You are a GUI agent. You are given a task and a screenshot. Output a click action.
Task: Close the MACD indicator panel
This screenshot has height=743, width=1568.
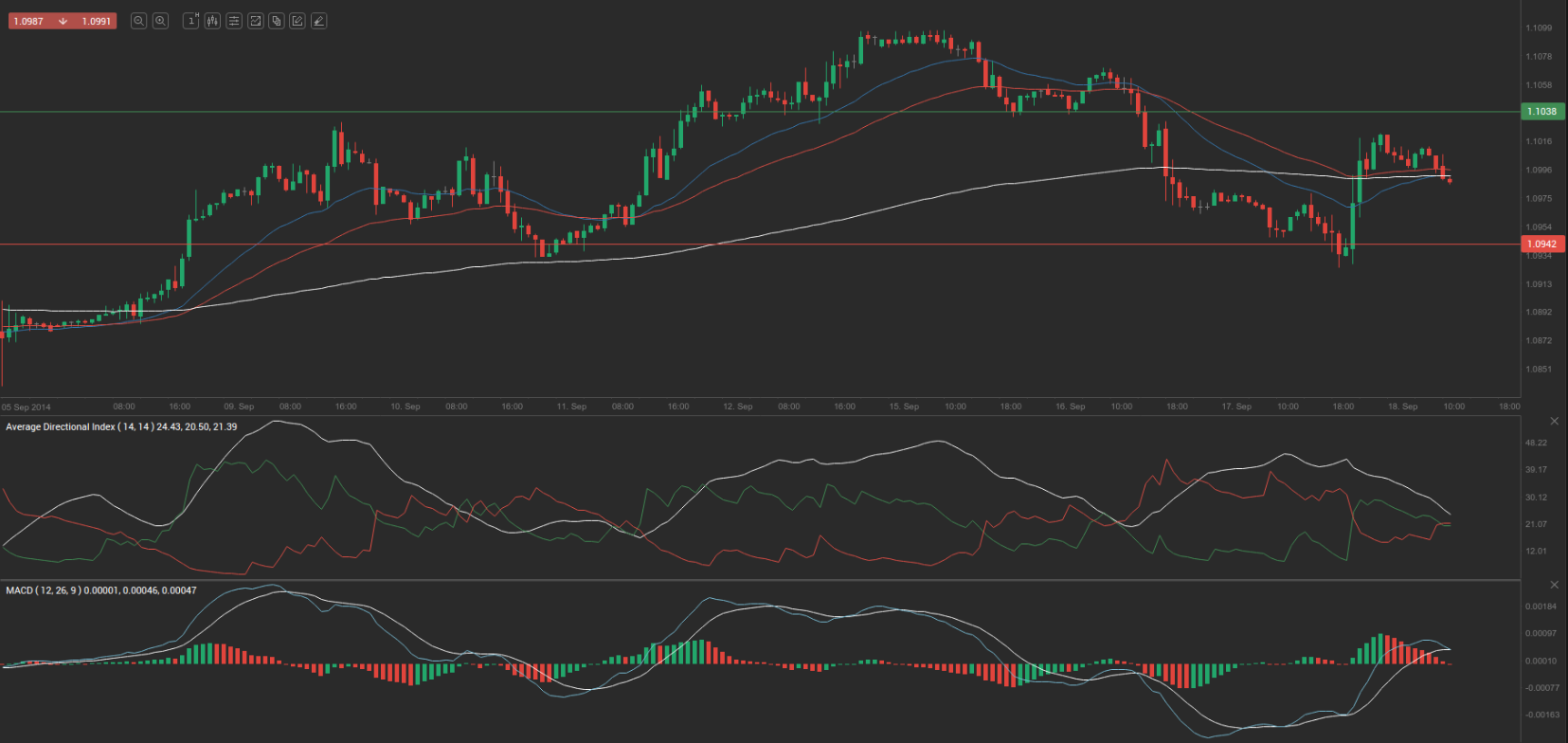(1554, 585)
